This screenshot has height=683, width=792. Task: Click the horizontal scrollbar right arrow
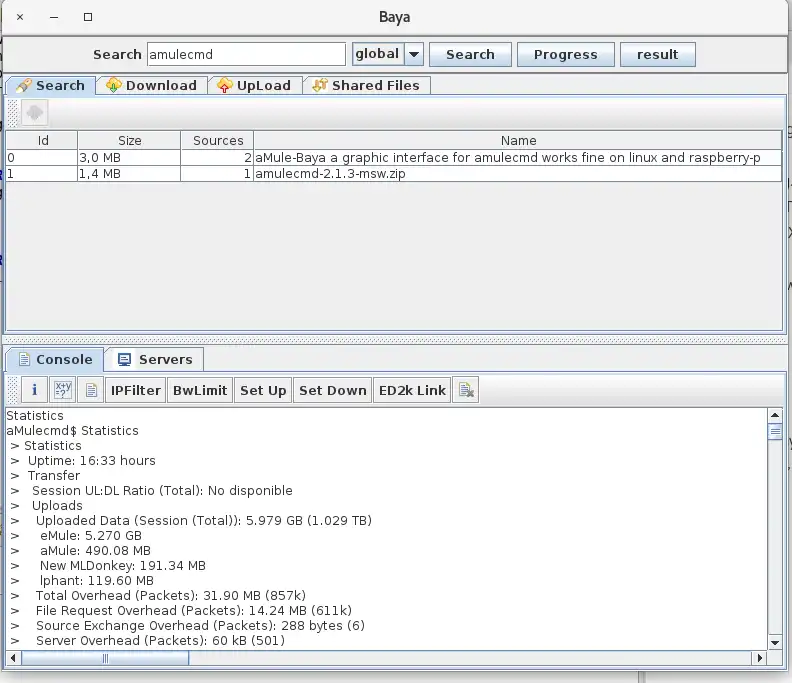(760, 658)
